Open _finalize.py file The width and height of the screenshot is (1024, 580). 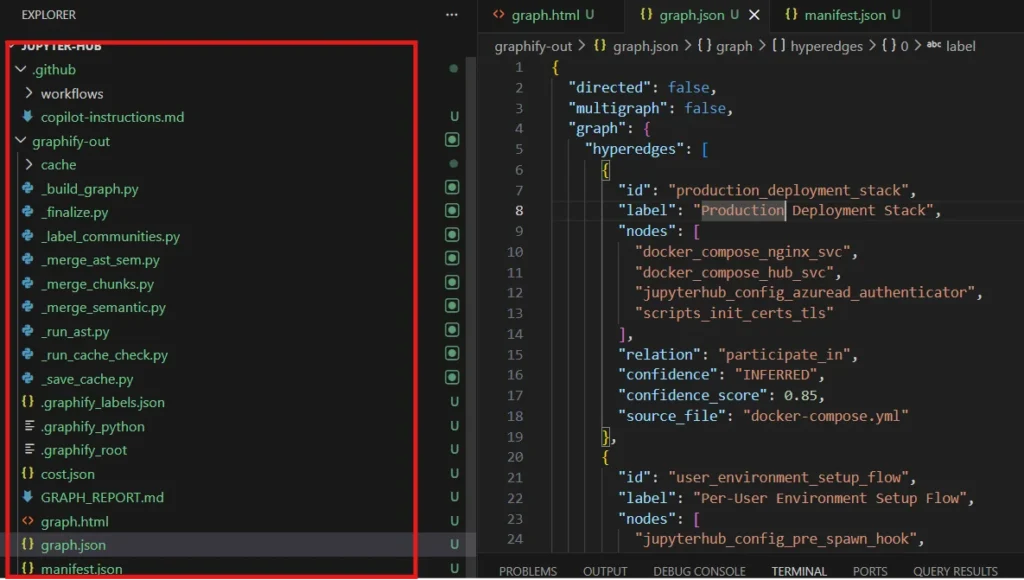click(x=74, y=212)
